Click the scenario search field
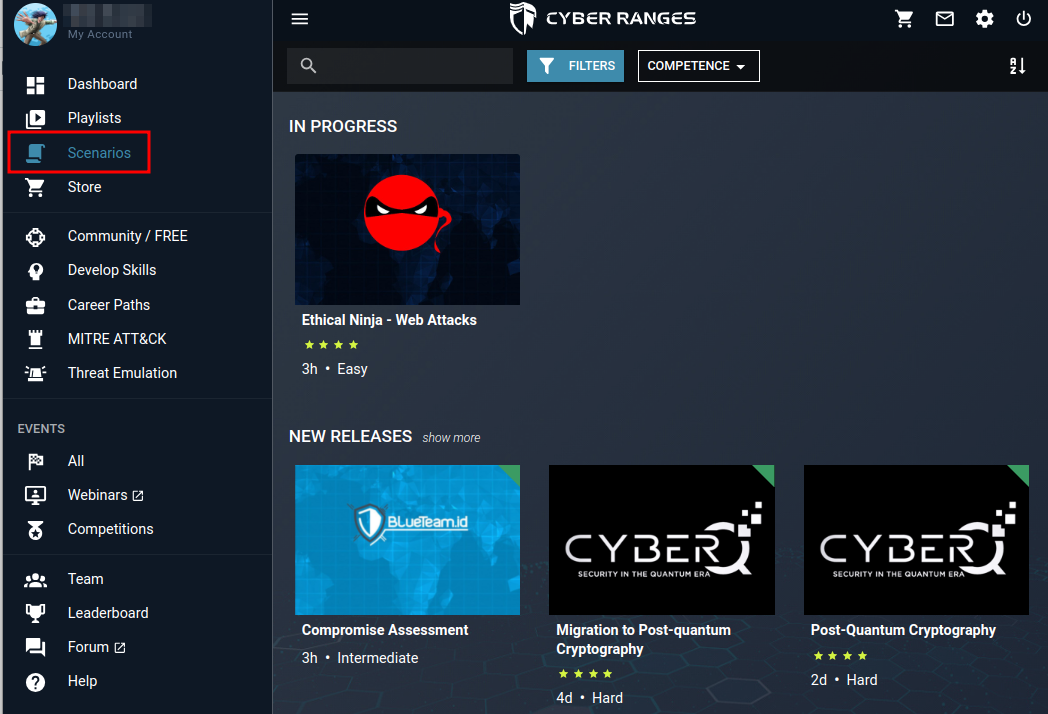Viewport: 1048px width, 714px height. tap(412, 66)
